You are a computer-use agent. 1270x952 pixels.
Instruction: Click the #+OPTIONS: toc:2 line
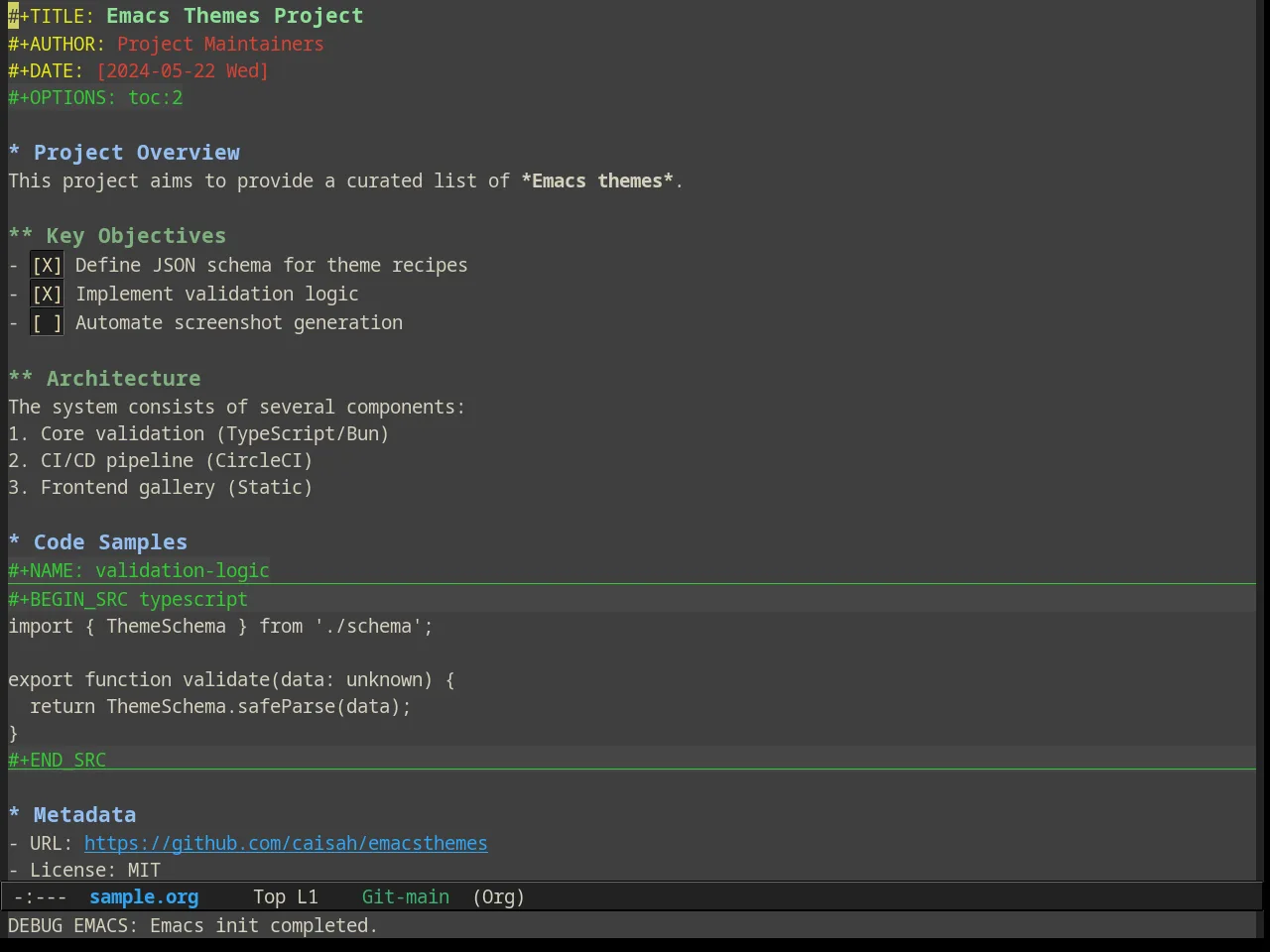tap(95, 98)
